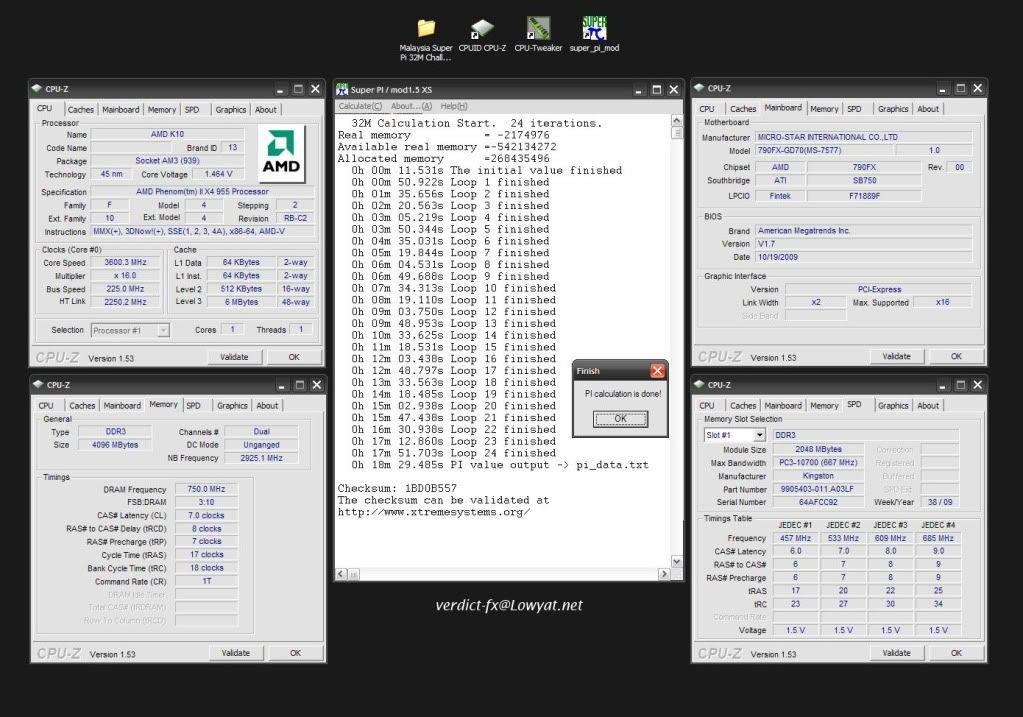Minimize the Super PI window
Viewport: 1023px width, 717px height.
(640, 89)
